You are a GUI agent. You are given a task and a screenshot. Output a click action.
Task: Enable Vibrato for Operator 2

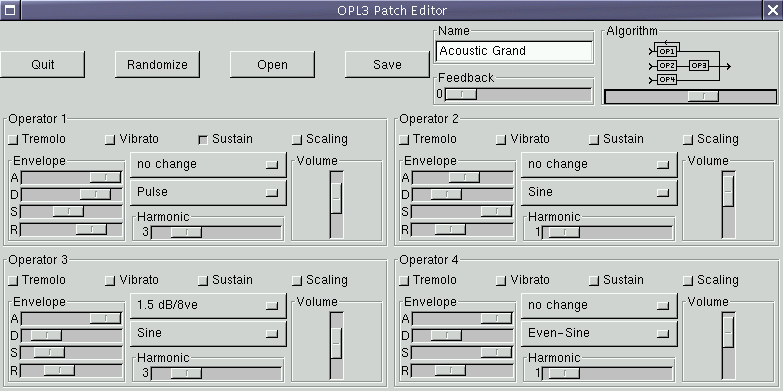tap(500, 140)
